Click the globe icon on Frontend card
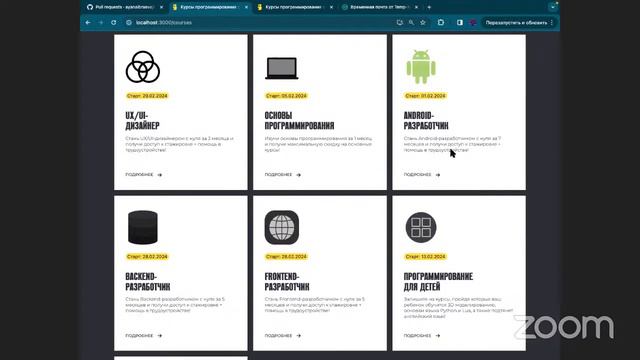This screenshot has width=640, height=360. [282, 227]
